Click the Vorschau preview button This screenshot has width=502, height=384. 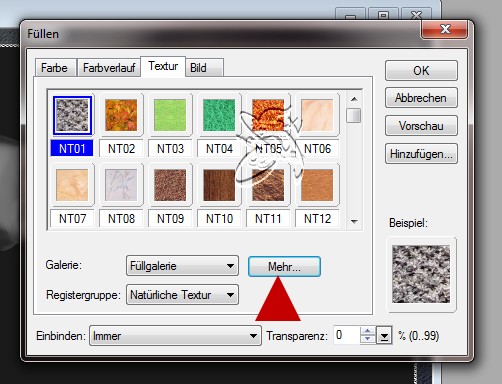(421, 126)
